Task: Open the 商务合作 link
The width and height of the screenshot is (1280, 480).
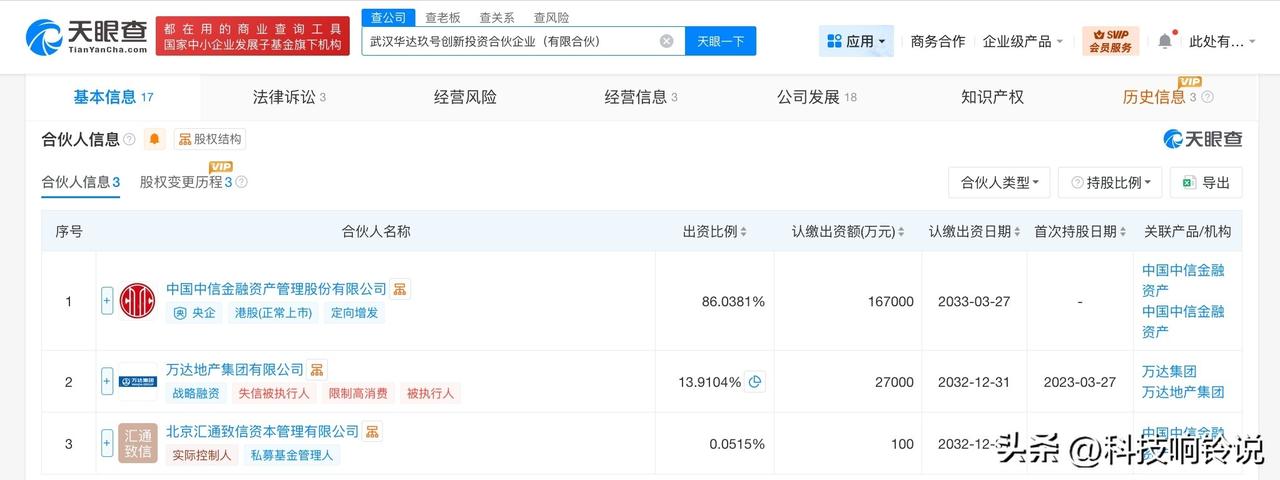Action: (x=938, y=41)
